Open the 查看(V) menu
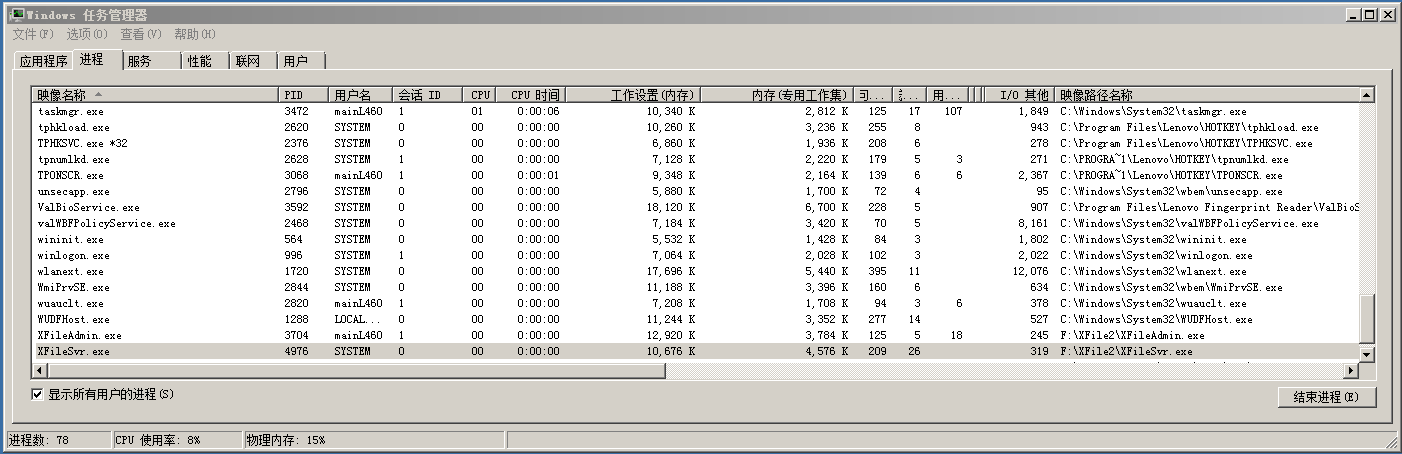 tap(141, 34)
